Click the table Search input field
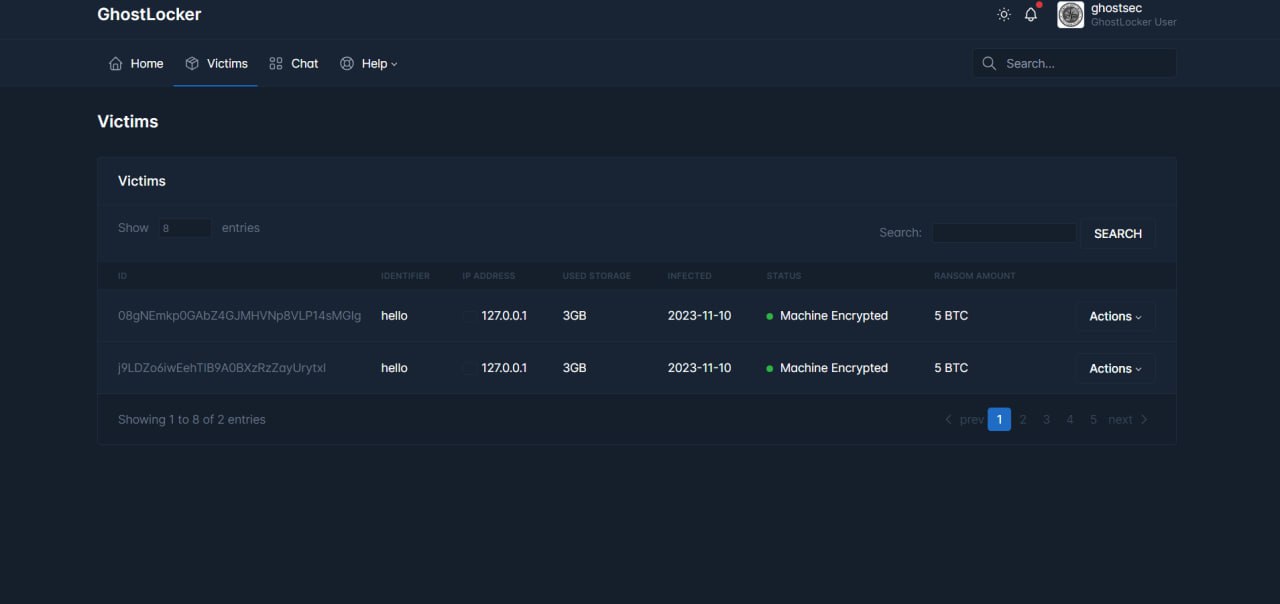Screen dimensions: 1280x604 [1004, 233]
